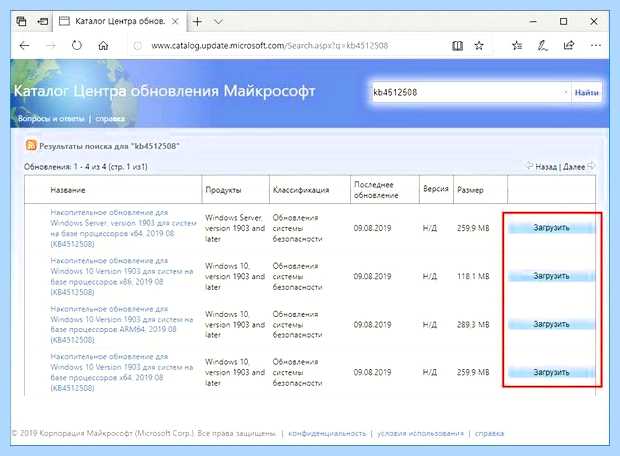Click Загрузить for the 118.1 MB update
620x456 pixels.
(551, 276)
